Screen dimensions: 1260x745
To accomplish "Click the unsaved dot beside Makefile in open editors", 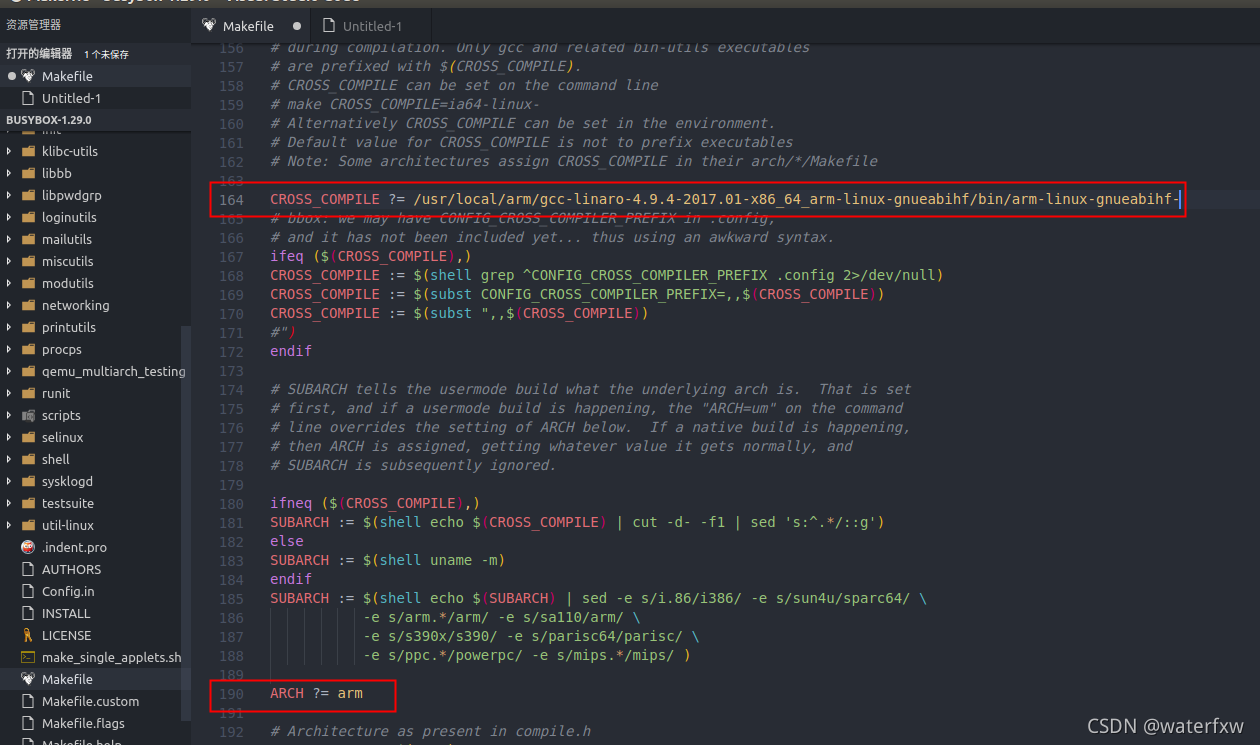I will (12, 76).
